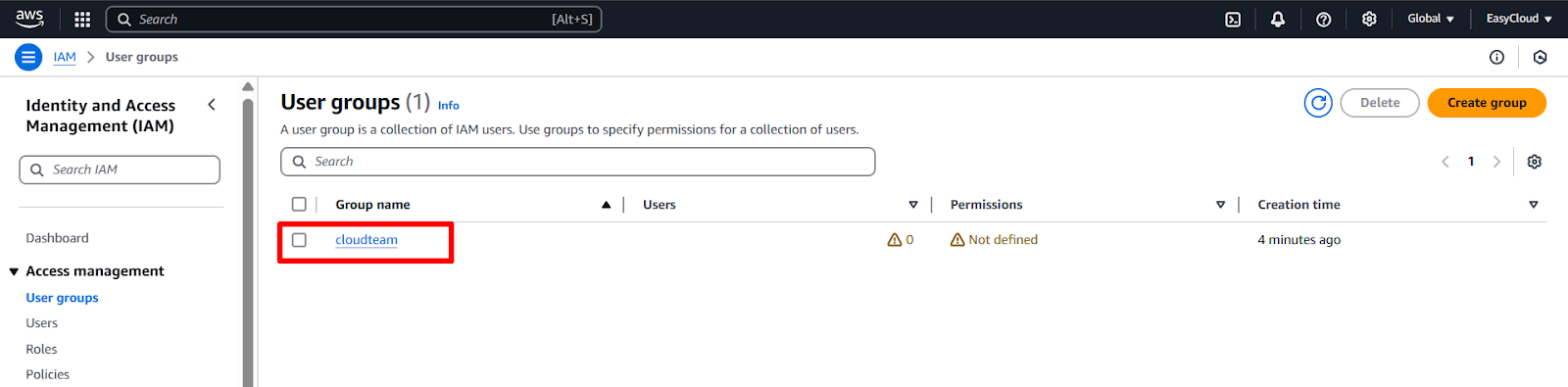This screenshot has height=387, width=1568.
Task: Open the AWS services grid menu
Action: click(82, 19)
